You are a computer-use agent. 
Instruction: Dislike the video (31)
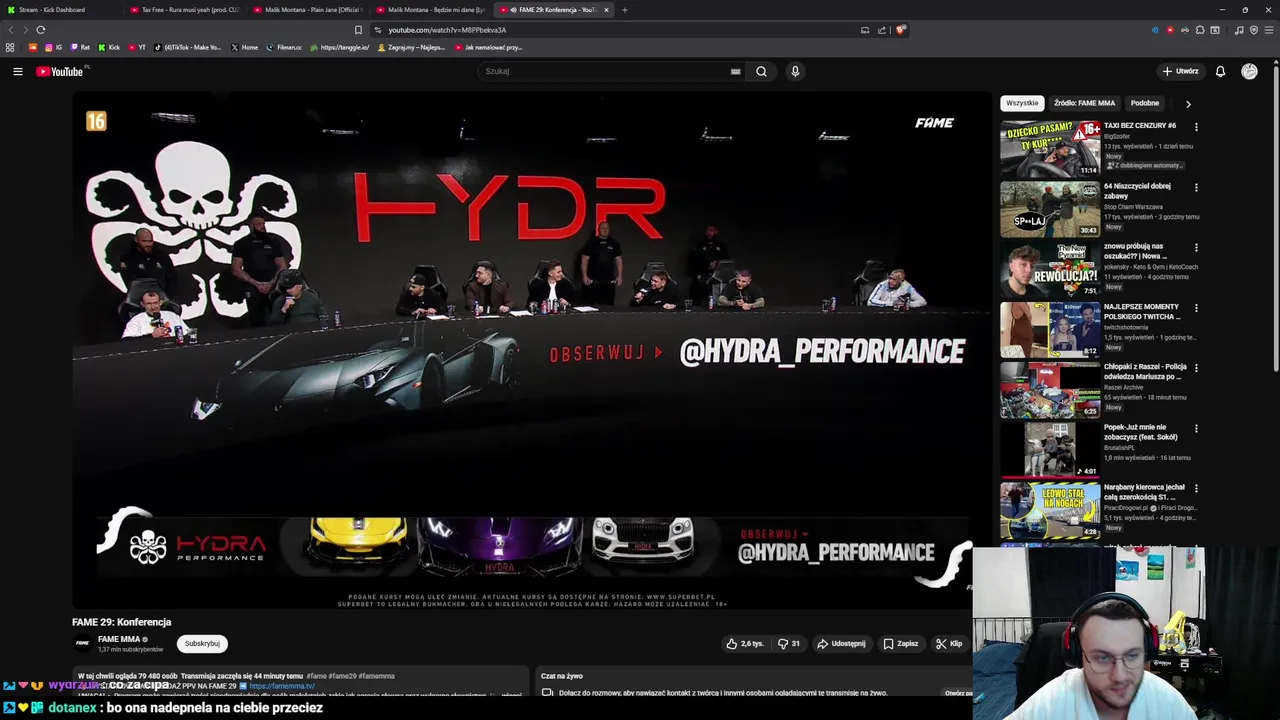[789, 644]
